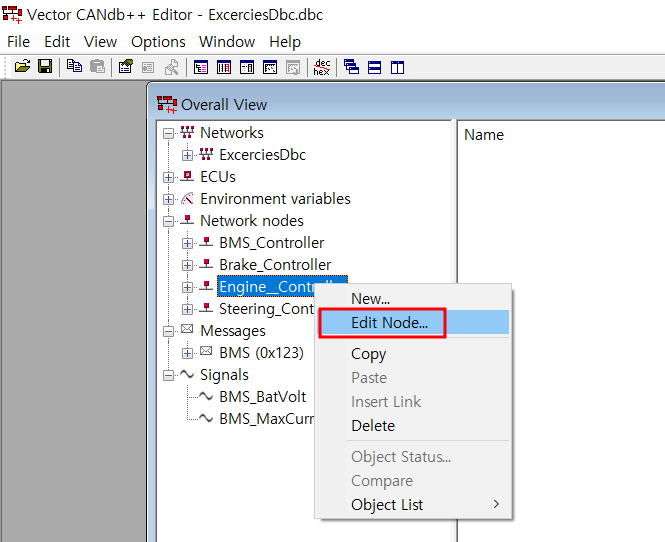This screenshot has width=665, height=542.
Task: Click the CANdb++ application icon in title bar
Action: tap(12, 15)
